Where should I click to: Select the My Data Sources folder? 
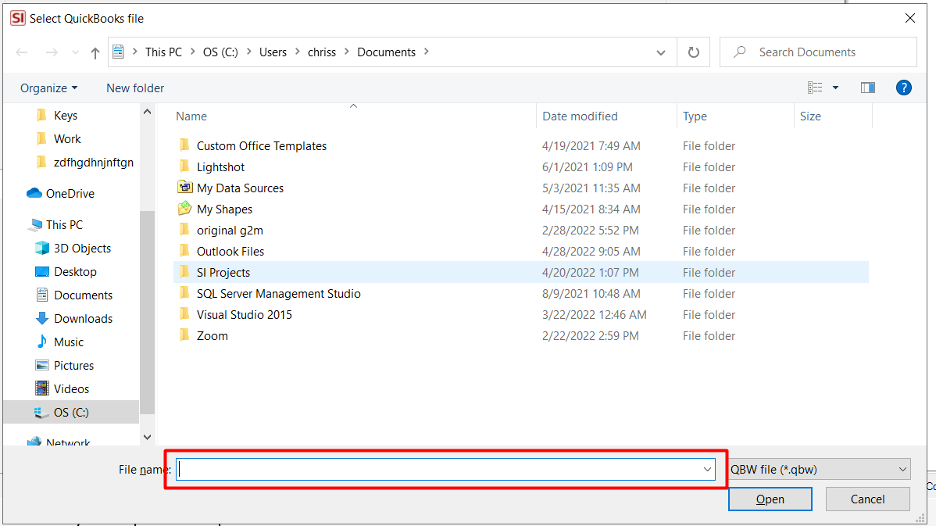point(240,188)
